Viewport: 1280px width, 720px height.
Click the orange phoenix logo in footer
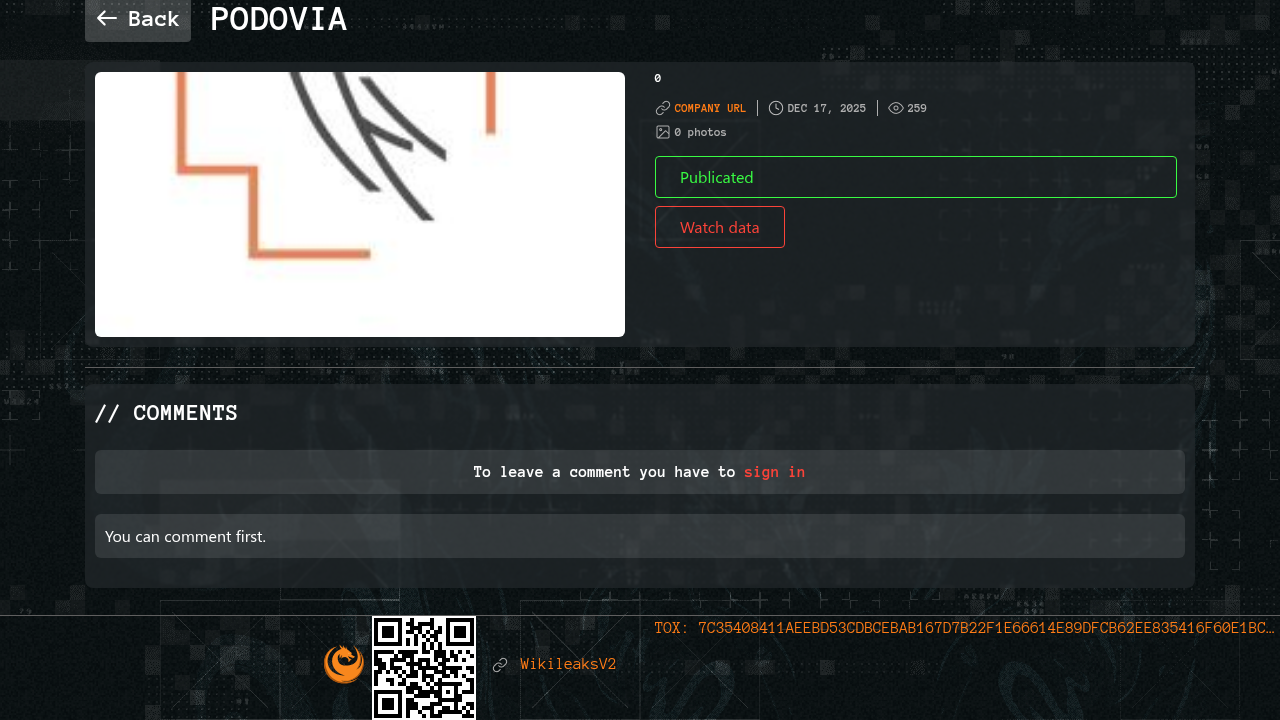tap(344, 664)
